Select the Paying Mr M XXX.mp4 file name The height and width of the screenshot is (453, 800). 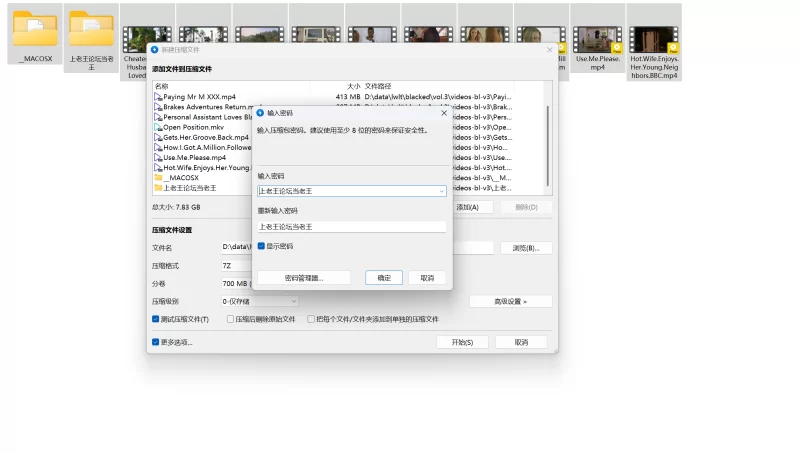pos(199,97)
